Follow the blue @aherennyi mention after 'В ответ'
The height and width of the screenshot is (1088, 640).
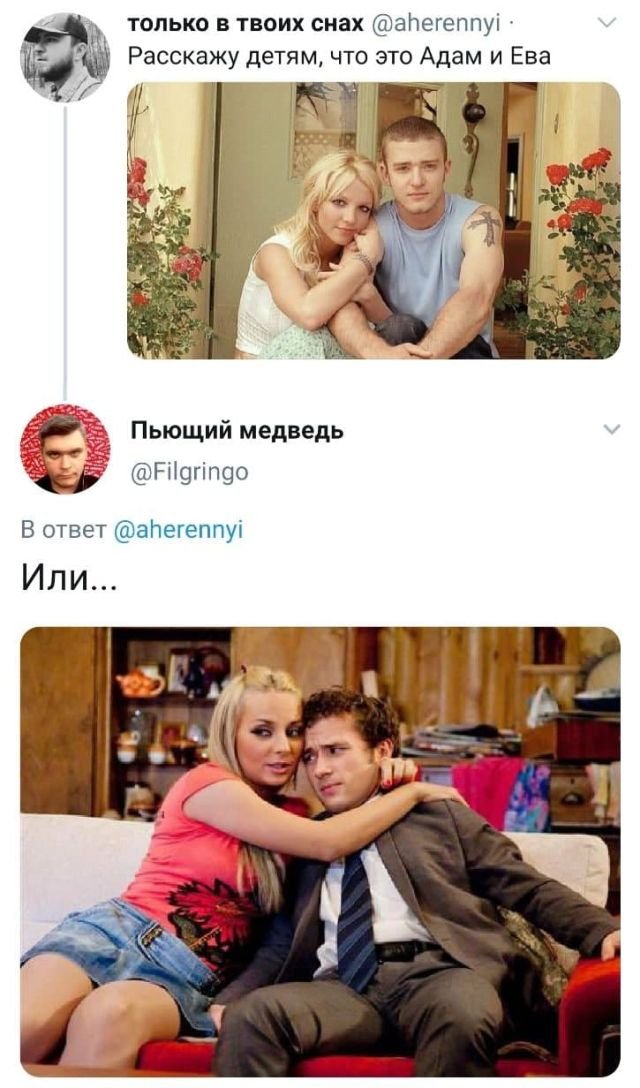(178, 531)
